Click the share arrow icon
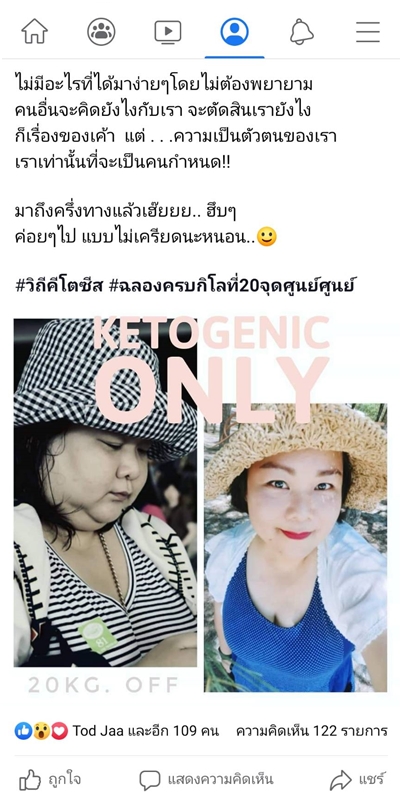 point(340,780)
